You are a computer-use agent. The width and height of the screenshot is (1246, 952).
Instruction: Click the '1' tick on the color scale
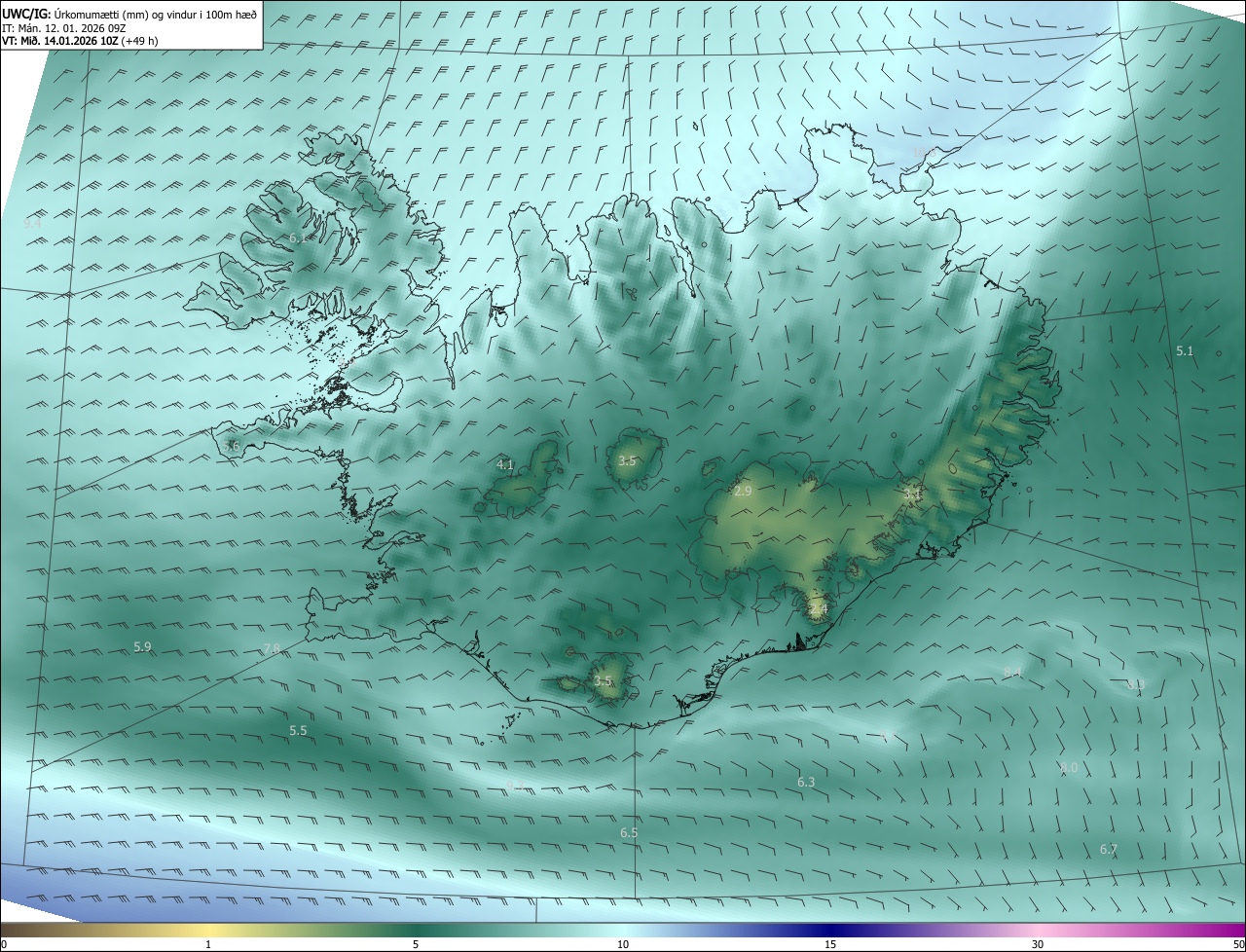pos(208,944)
